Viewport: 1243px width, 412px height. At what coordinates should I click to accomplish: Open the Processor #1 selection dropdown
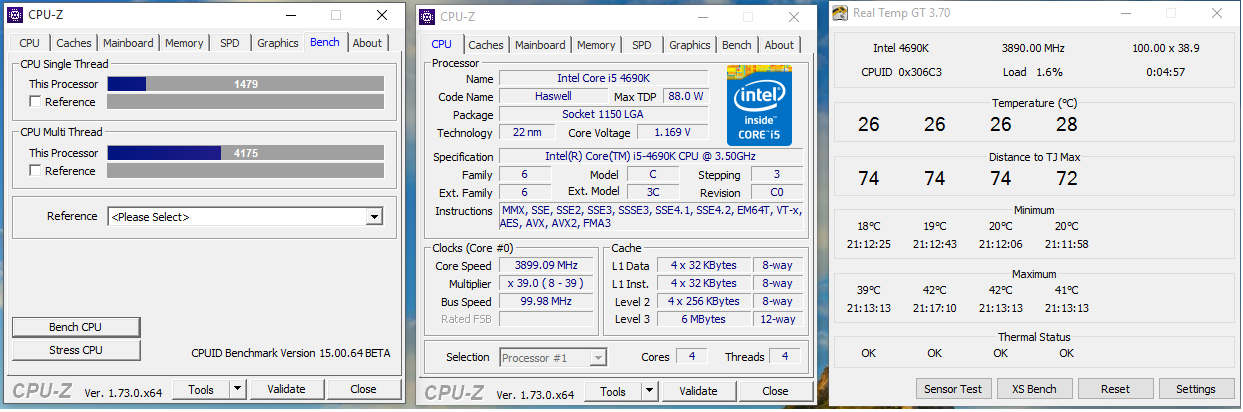click(598, 357)
